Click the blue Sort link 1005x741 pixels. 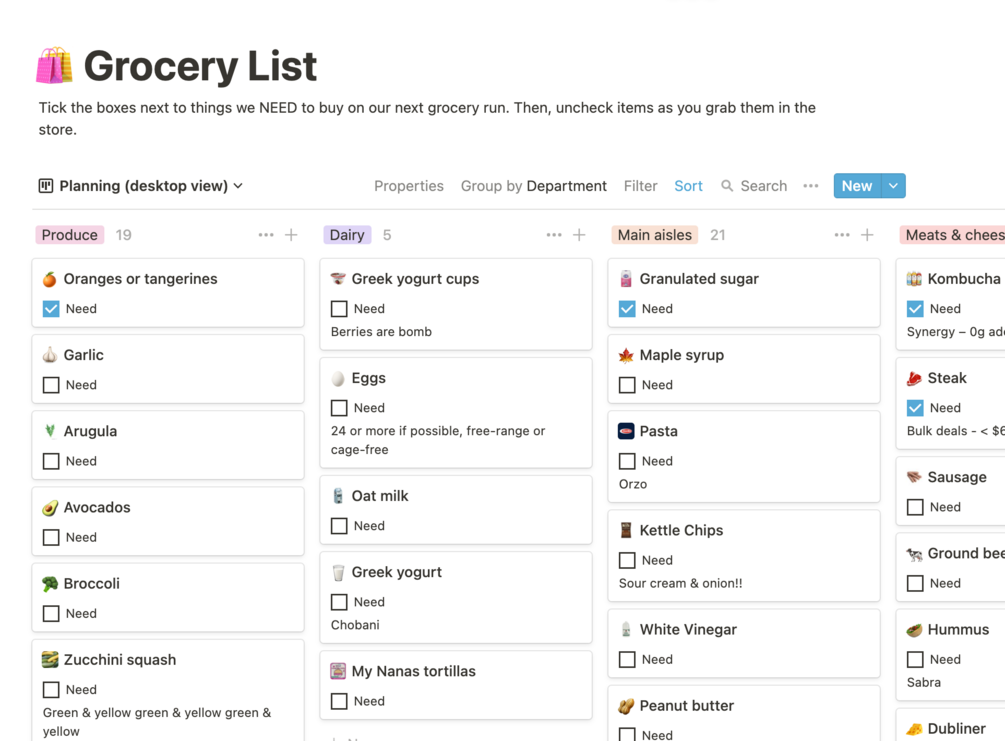coord(688,186)
